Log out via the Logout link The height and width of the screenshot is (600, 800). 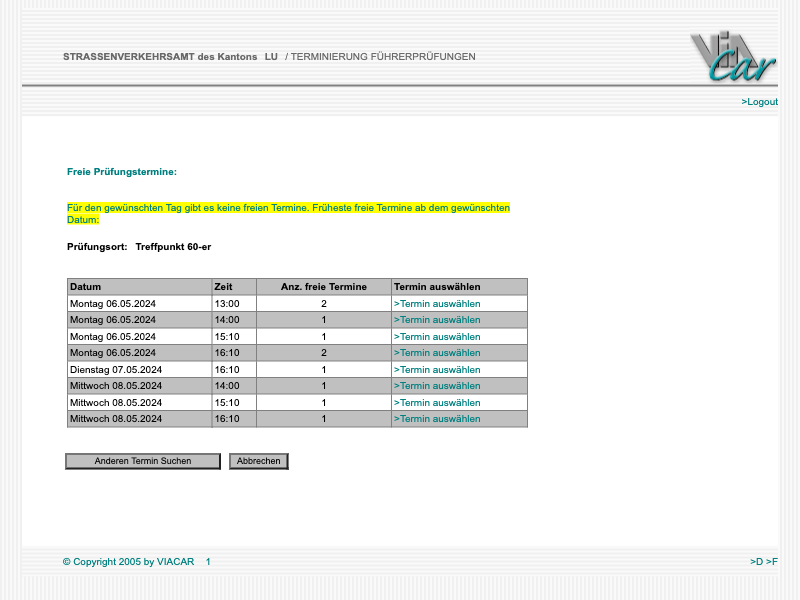759,102
